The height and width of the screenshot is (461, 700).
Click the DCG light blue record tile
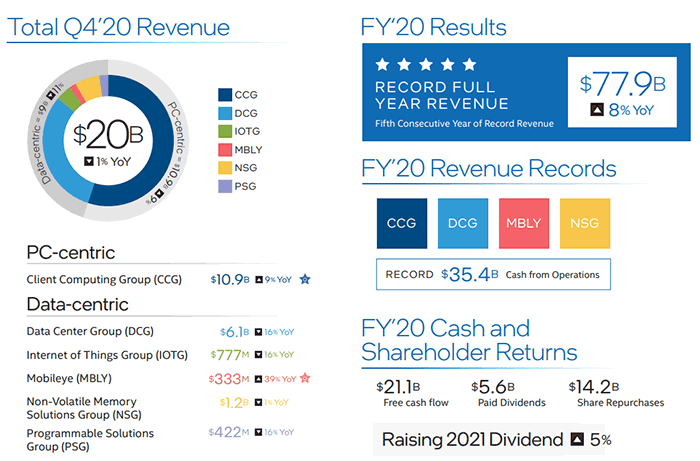(463, 223)
